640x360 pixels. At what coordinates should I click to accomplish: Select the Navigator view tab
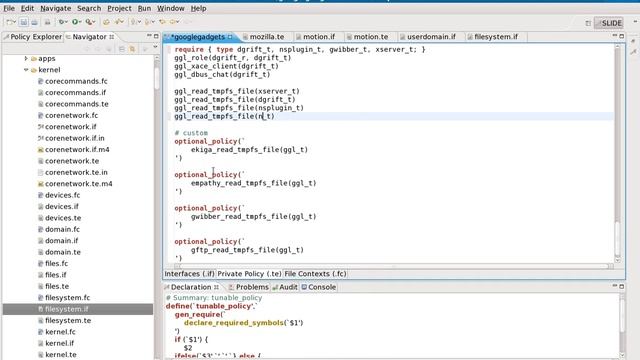(89, 37)
